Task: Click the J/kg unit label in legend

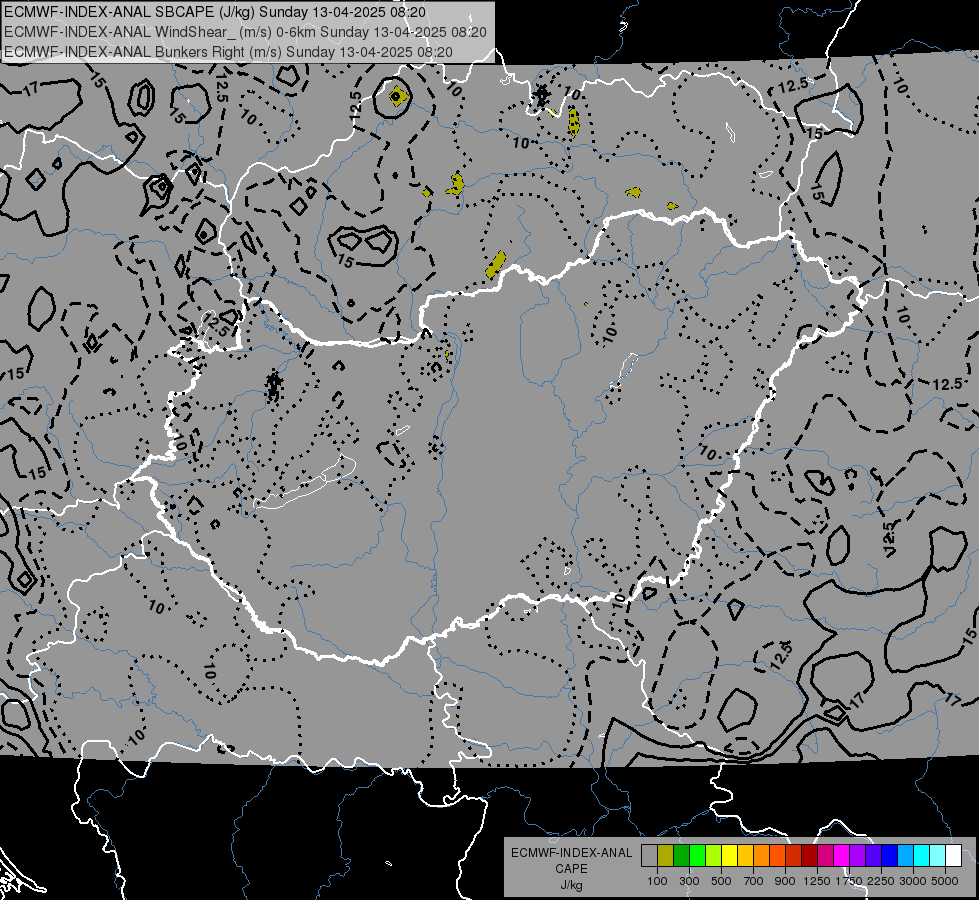Action: click(x=571, y=885)
